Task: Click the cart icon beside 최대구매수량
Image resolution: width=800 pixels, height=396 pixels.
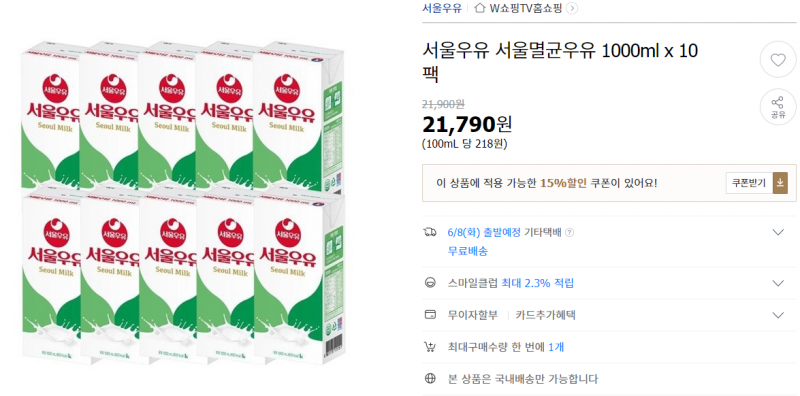Action: pos(430,347)
